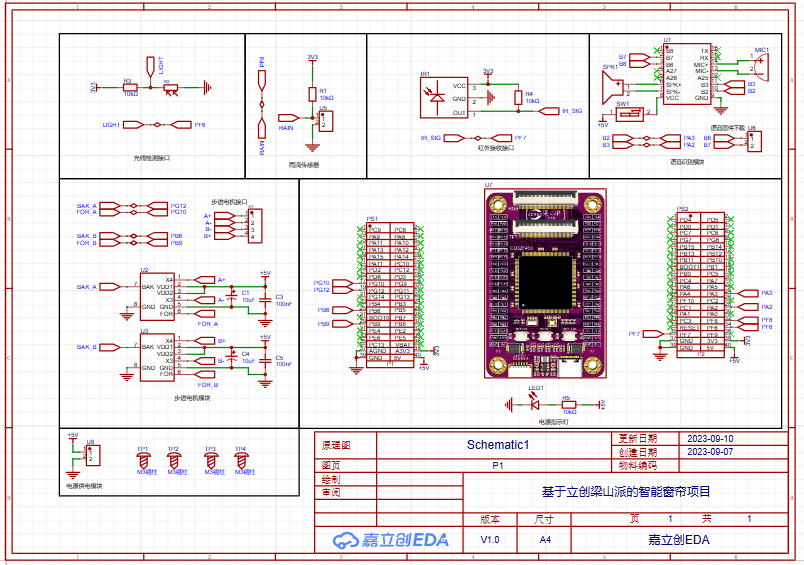Select the U5 rain sensor connector
Viewport: 804px width, 565px height.
click(326, 121)
